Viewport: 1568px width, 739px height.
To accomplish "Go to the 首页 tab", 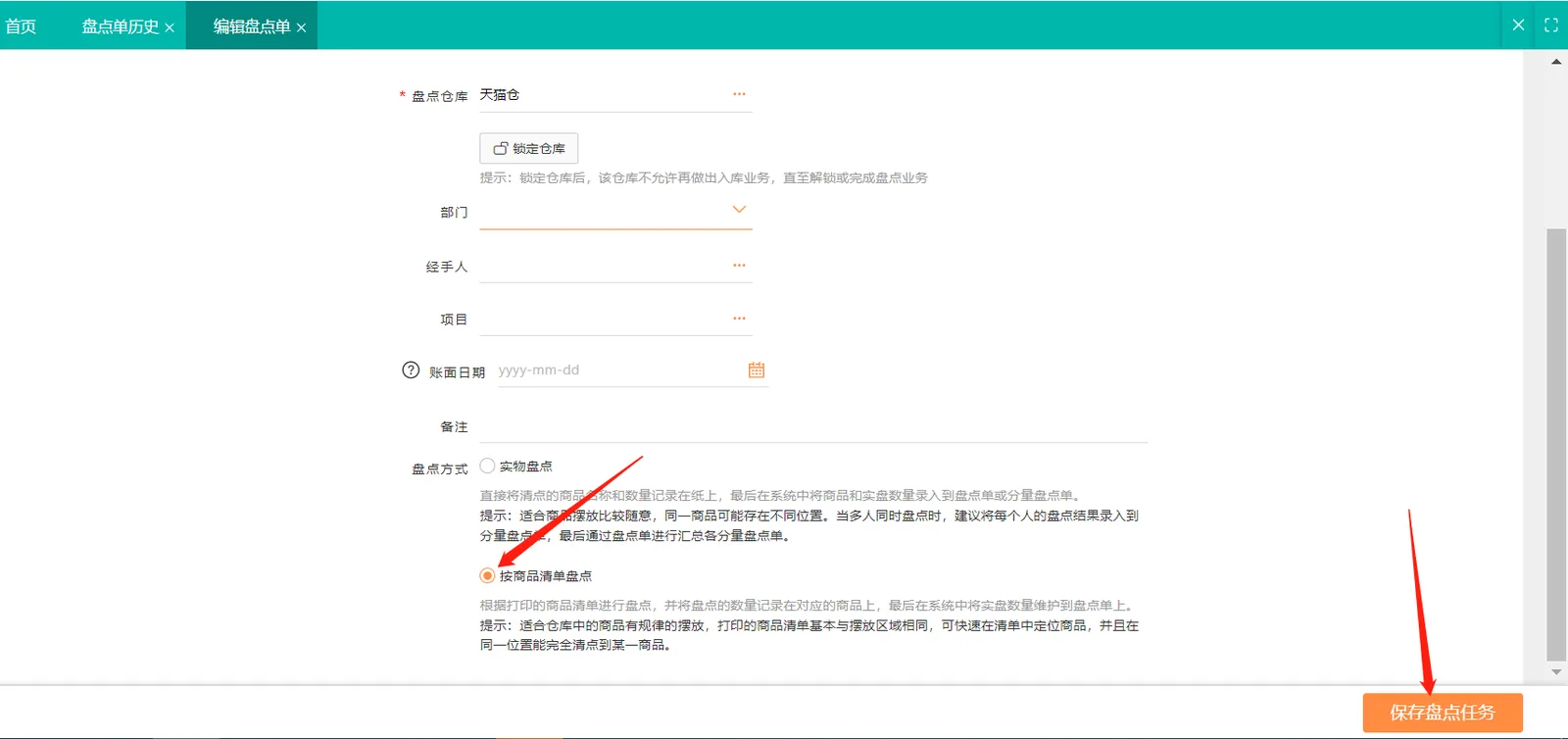I will (21, 26).
